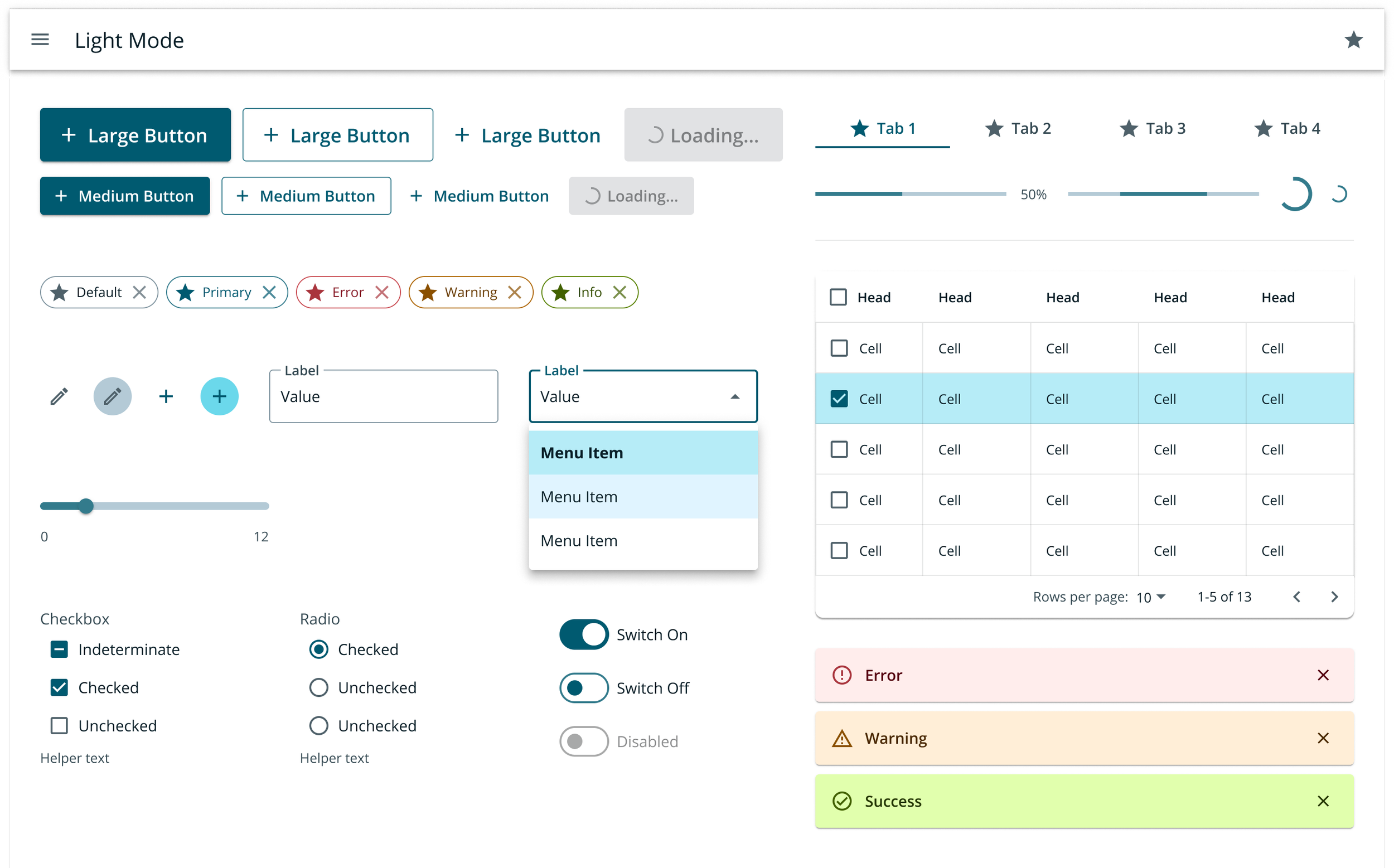Select the first Unchecked radio button
Screen dimensions: 1394x868
[x=318, y=687]
